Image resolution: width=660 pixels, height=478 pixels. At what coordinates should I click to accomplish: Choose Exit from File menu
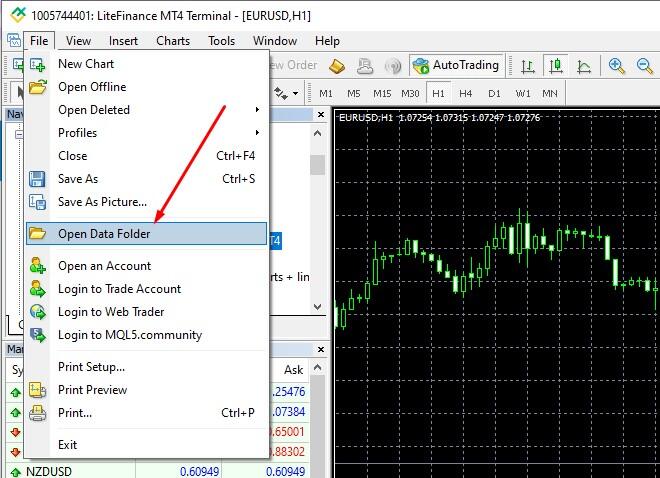[146, 445]
